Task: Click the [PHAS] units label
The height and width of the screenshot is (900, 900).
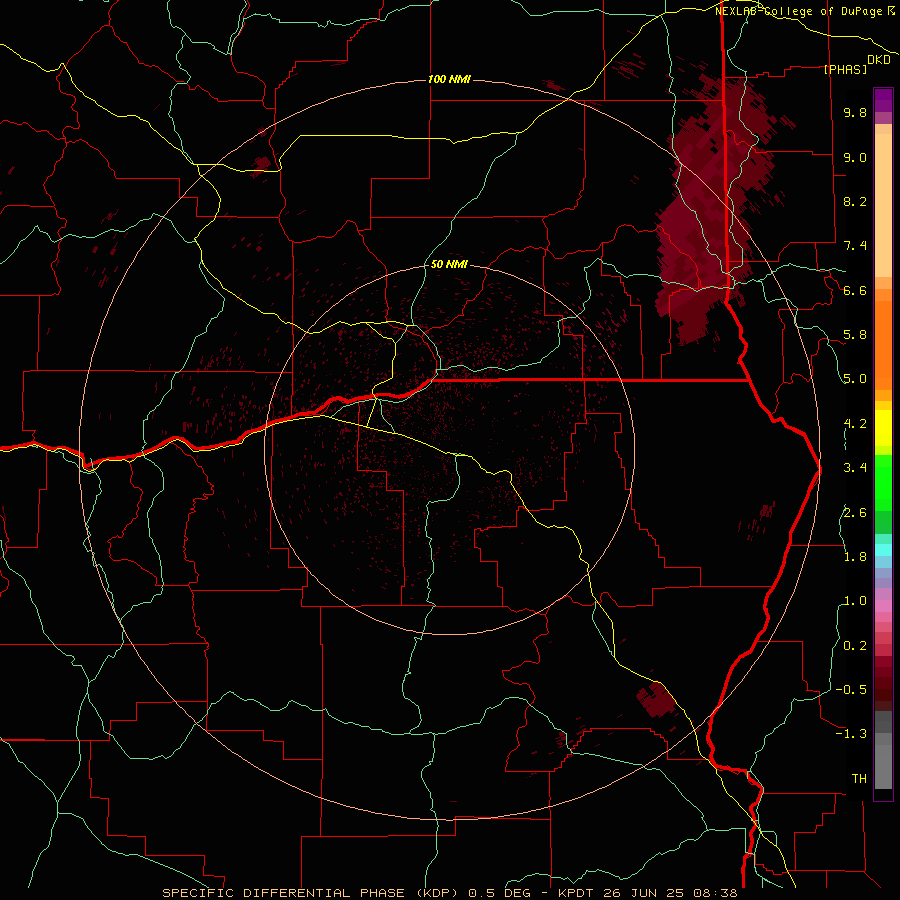Action: [x=845, y=69]
